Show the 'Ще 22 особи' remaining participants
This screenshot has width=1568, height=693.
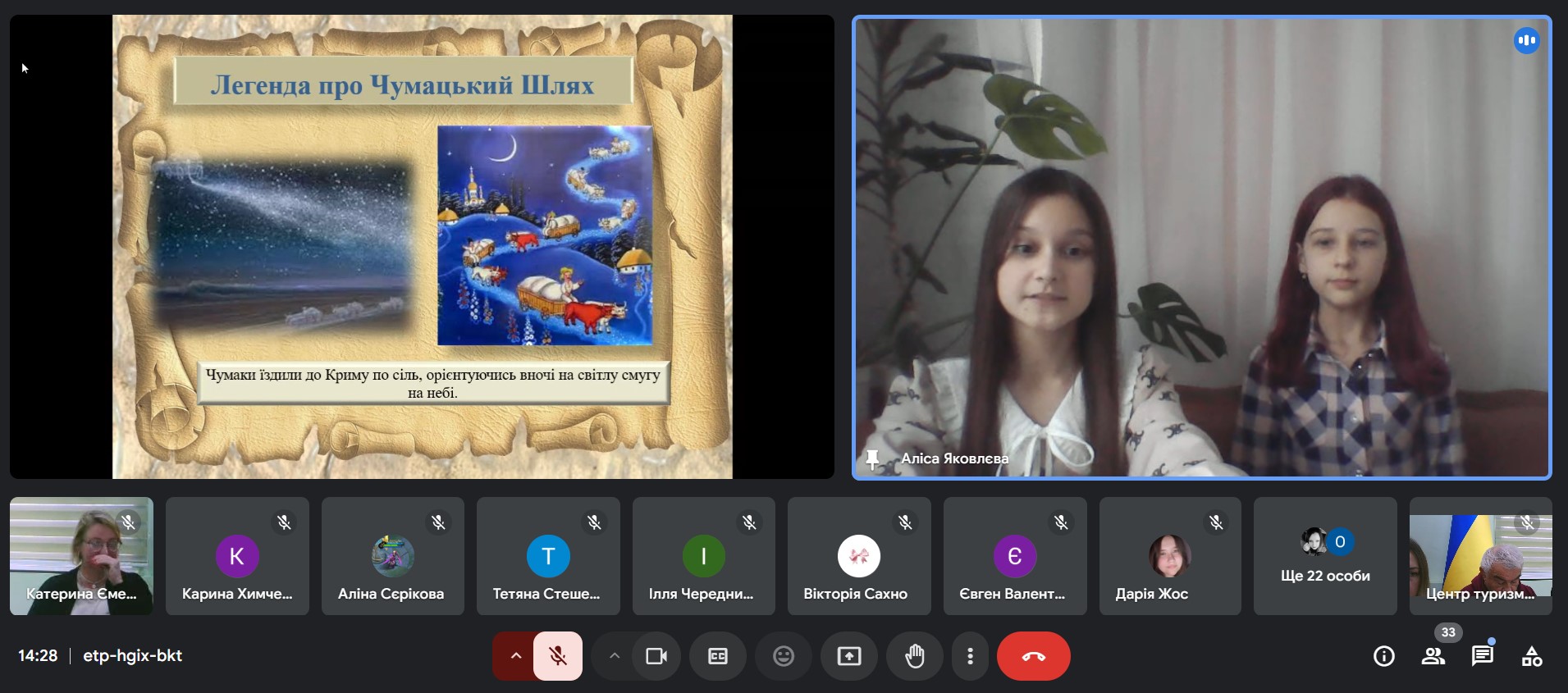click(1324, 556)
